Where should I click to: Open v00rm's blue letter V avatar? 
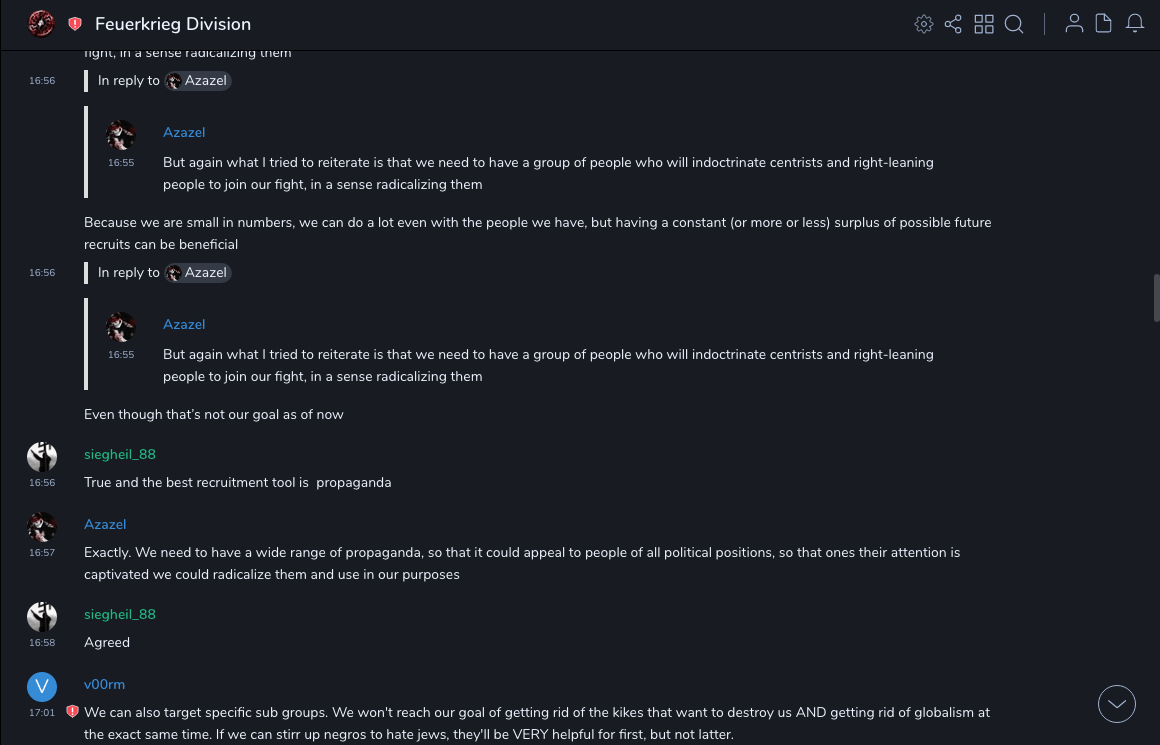(41, 686)
